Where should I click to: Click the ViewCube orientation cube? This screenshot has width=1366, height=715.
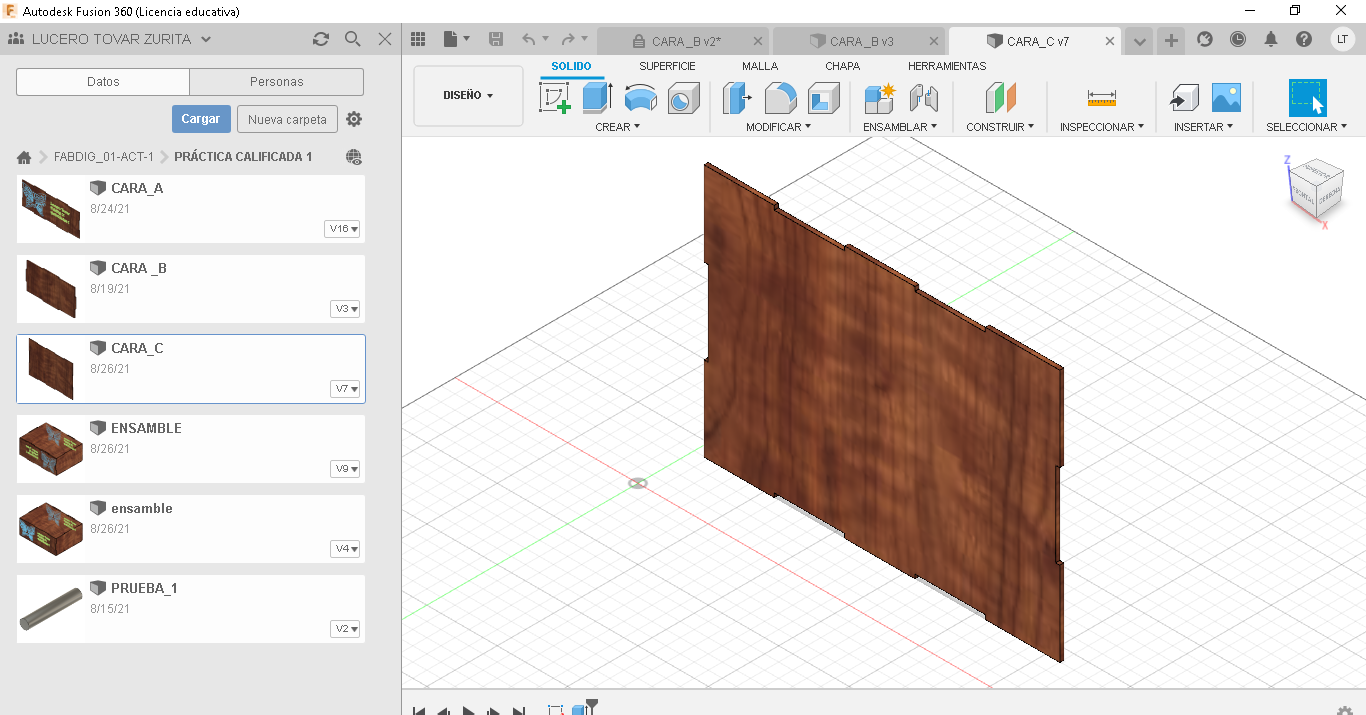pos(1314,189)
